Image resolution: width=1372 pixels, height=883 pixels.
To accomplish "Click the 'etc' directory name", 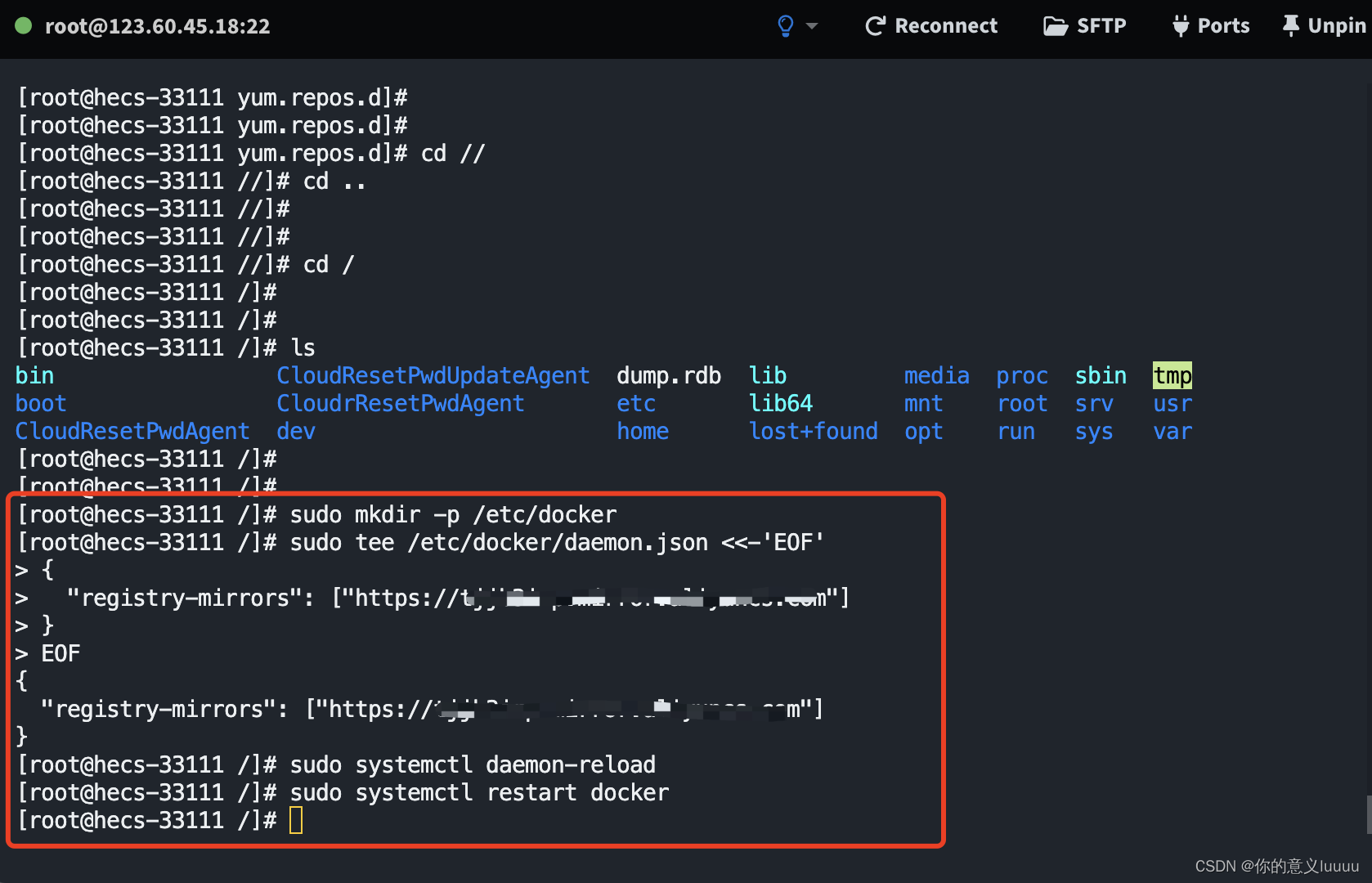I will pos(636,403).
